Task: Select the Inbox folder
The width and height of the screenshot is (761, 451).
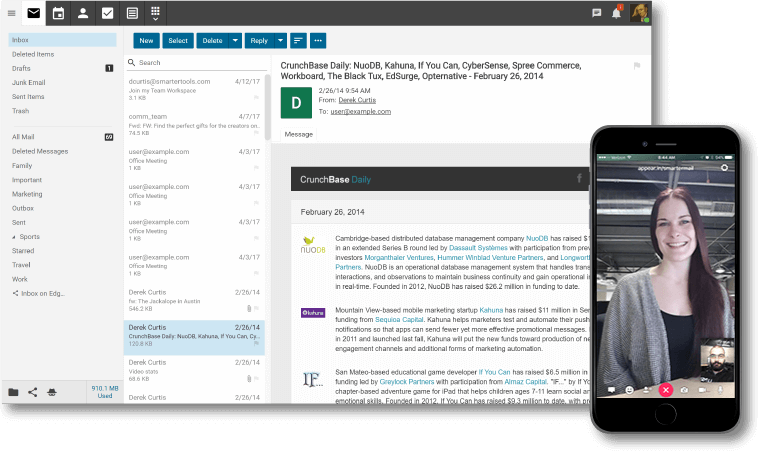Action: coord(63,40)
